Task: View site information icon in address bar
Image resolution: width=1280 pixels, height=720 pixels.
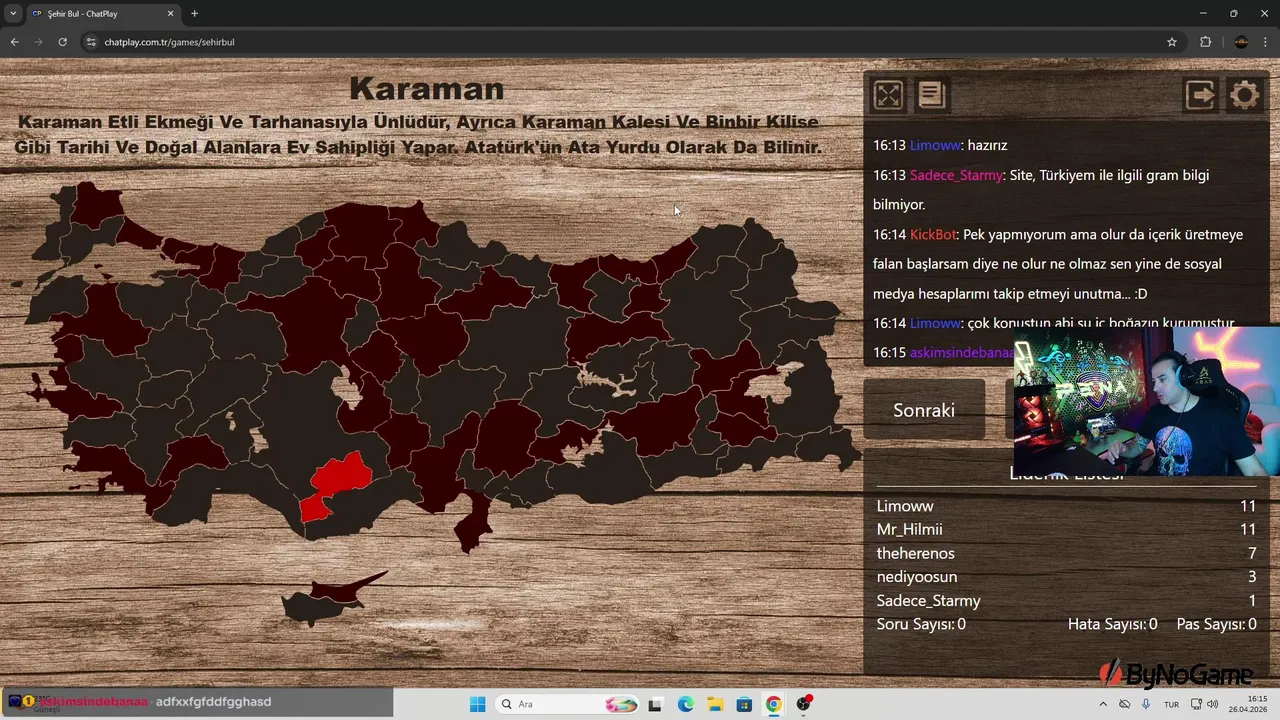Action: (x=91, y=42)
